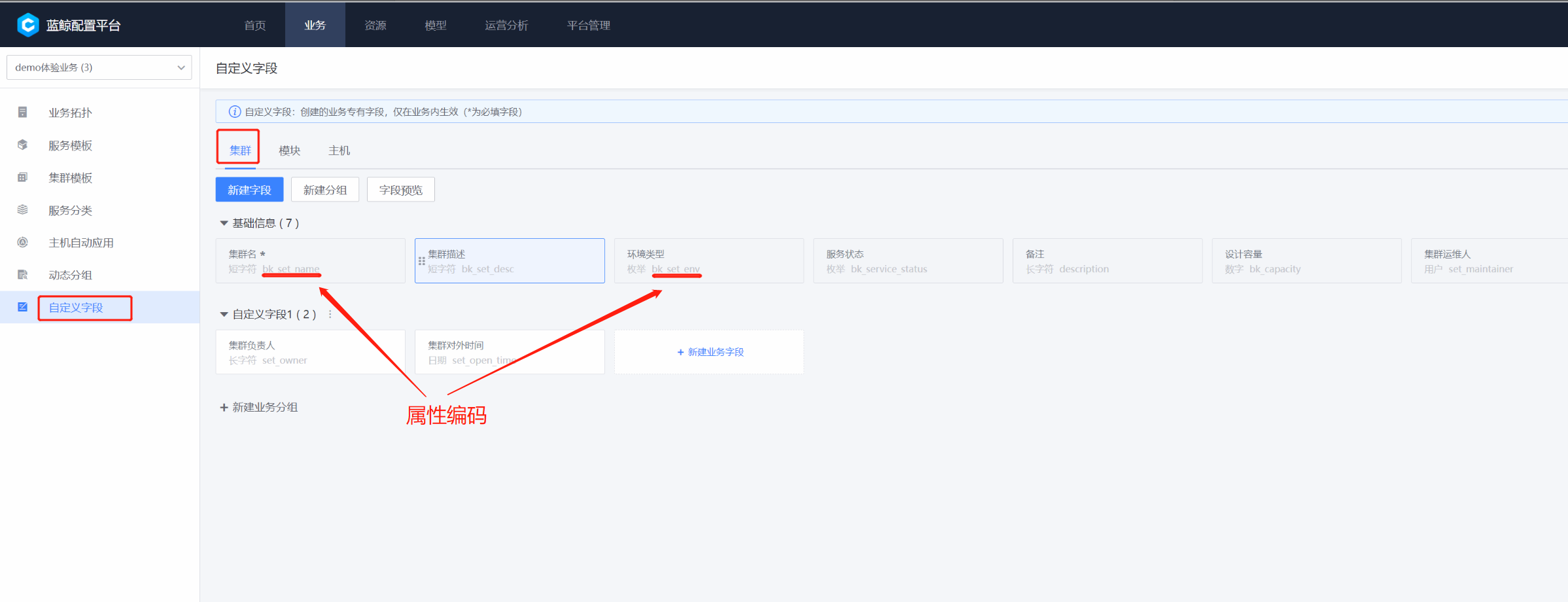Click the bk_service_status code text
The image size is (1568, 602).
click(x=889, y=269)
